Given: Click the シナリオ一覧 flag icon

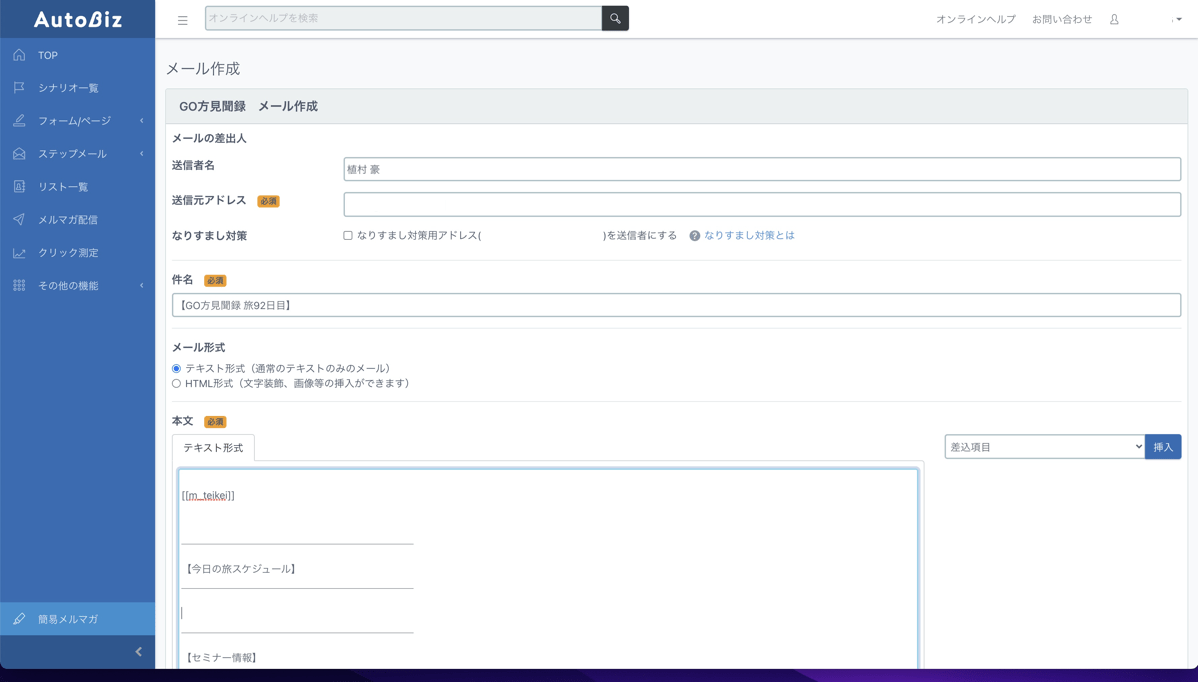Looking at the screenshot, I should pos(19,88).
